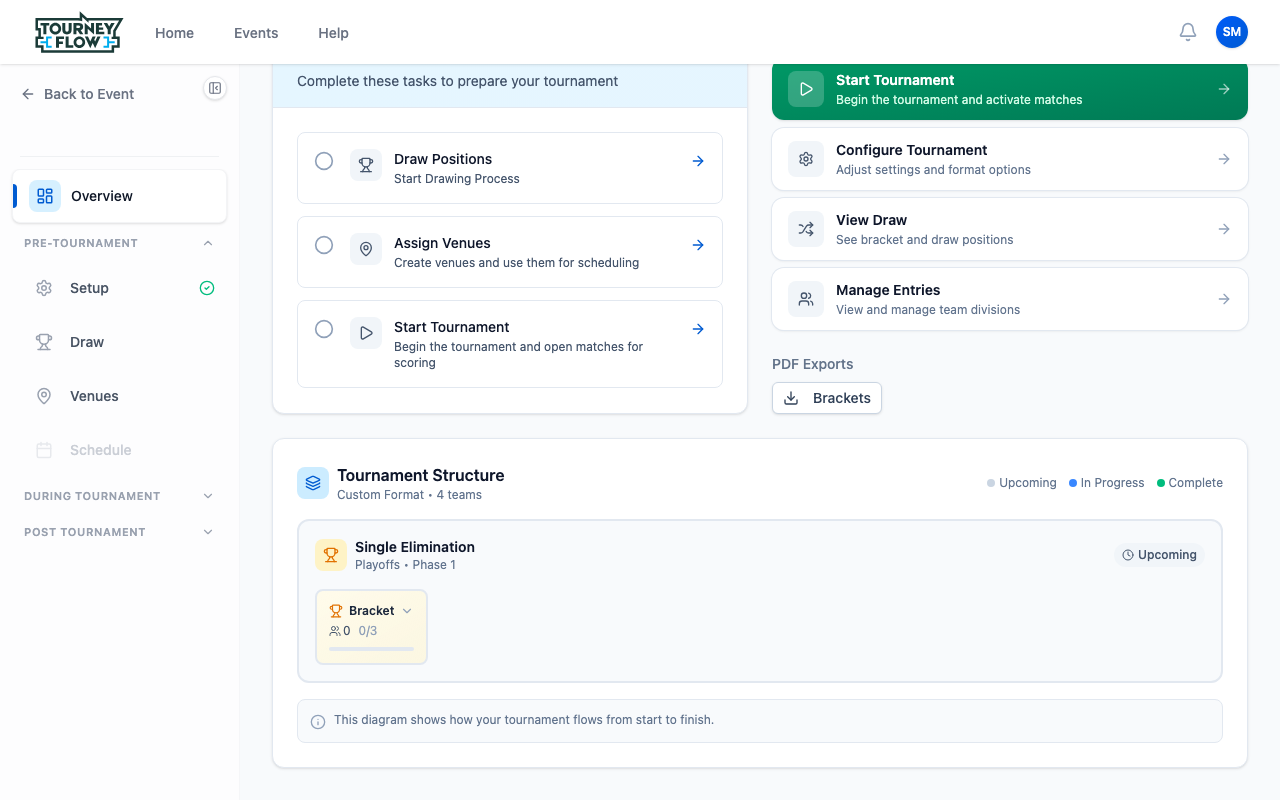Click the Bracket 0/3 match count
Viewport: 1280px width, 800px height.
[368, 631]
